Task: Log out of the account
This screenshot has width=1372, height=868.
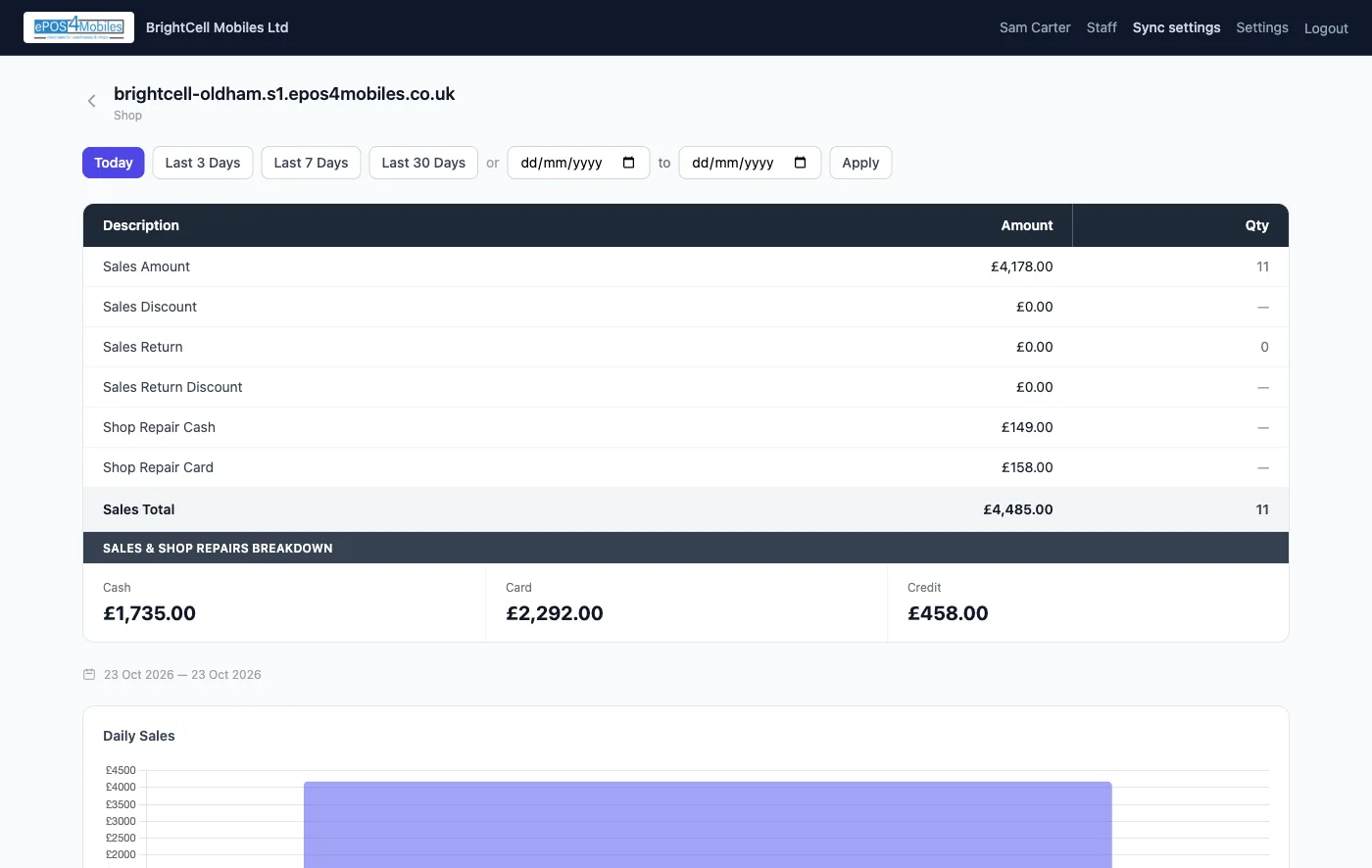Action: tap(1326, 28)
